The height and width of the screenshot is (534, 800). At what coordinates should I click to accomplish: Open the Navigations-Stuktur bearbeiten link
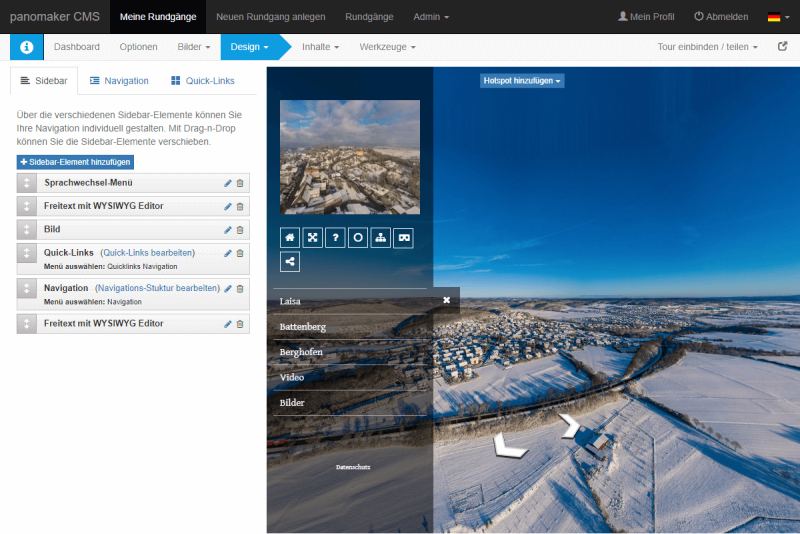[x=157, y=288]
